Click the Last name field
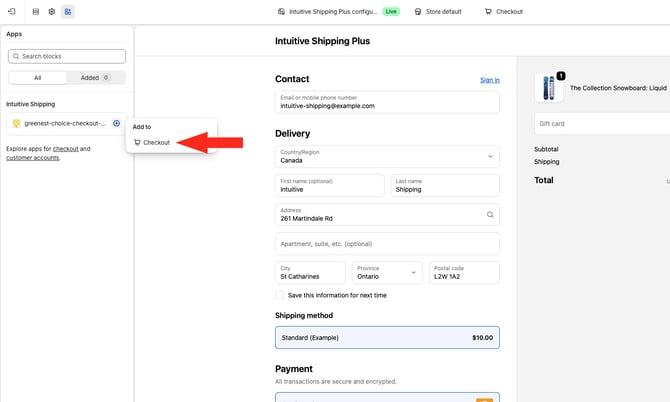The height and width of the screenshot is (402, 670). [x=445, y=185]
